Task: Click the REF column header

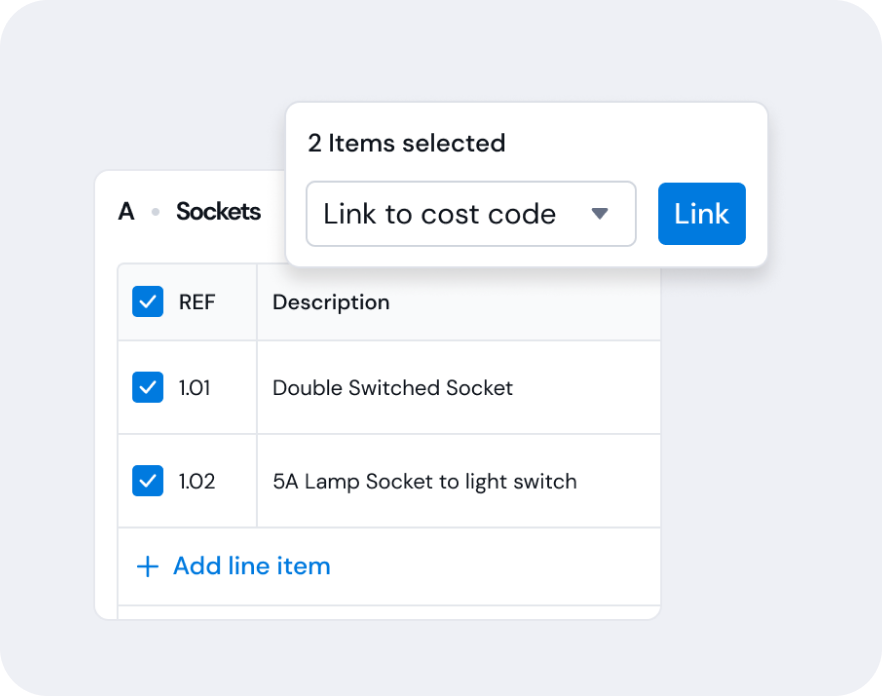Action: click(x=197, y=302)
